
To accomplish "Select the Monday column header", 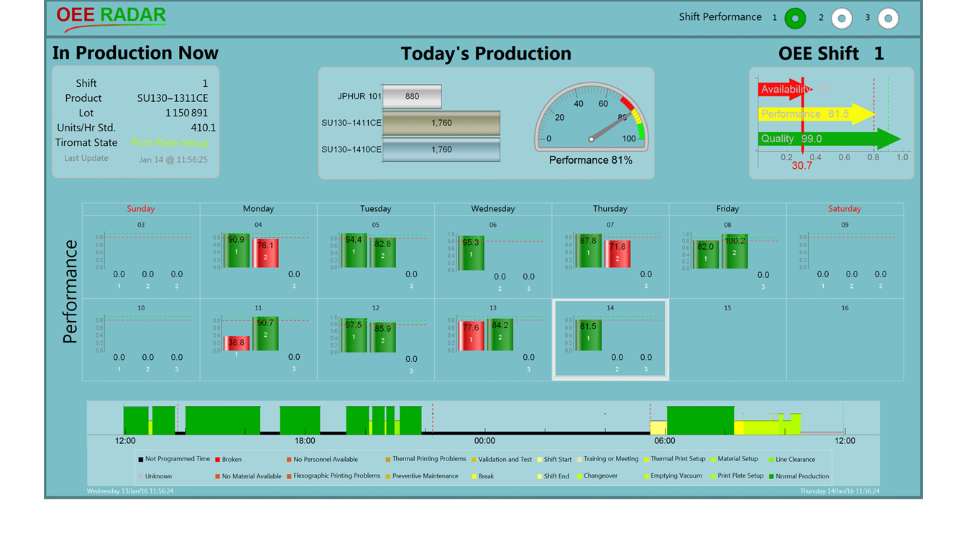I will click(x=258, y=209).
